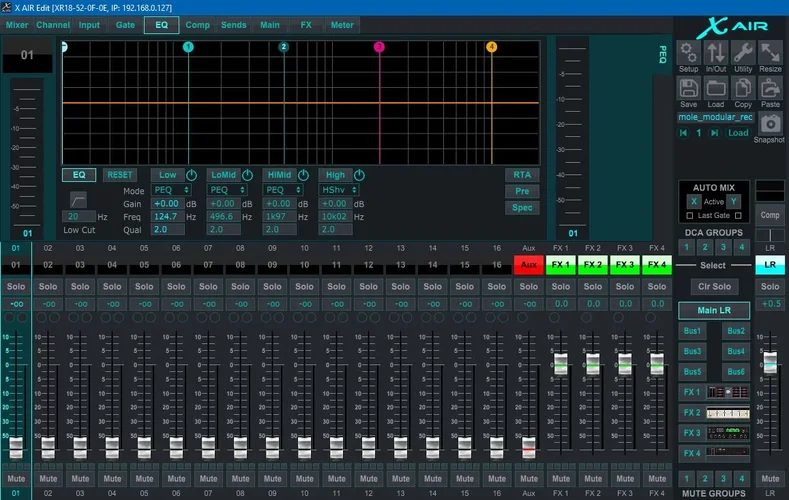Take a Snapshot with the camera icon
789x500 pixels.
pyautogui.click(x=770, y=123)
